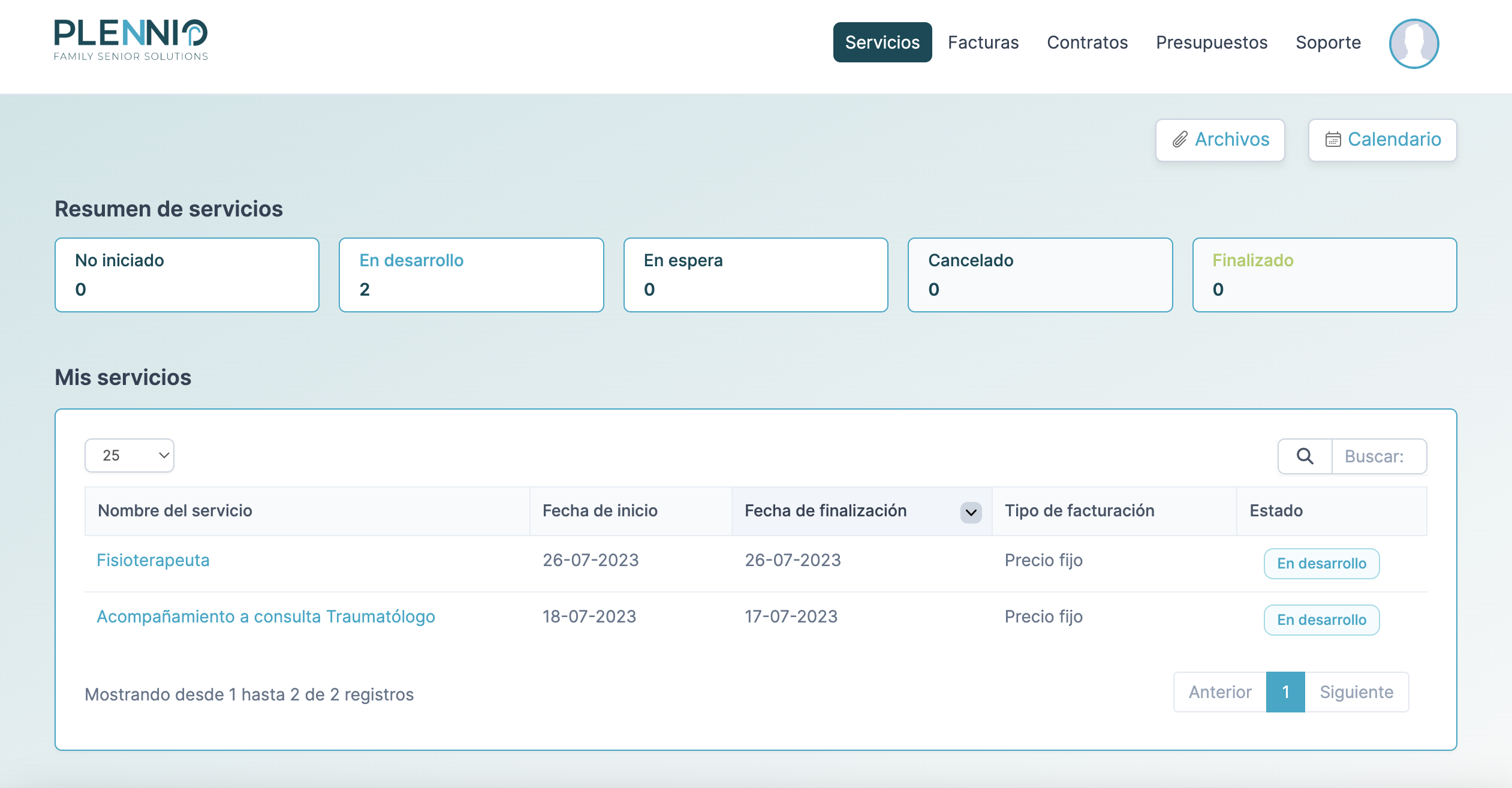This screenshot has width=1512, height=788.
Task: Filter by Cancelado card
Action: pyautogui.click(x=1040, y=275)
